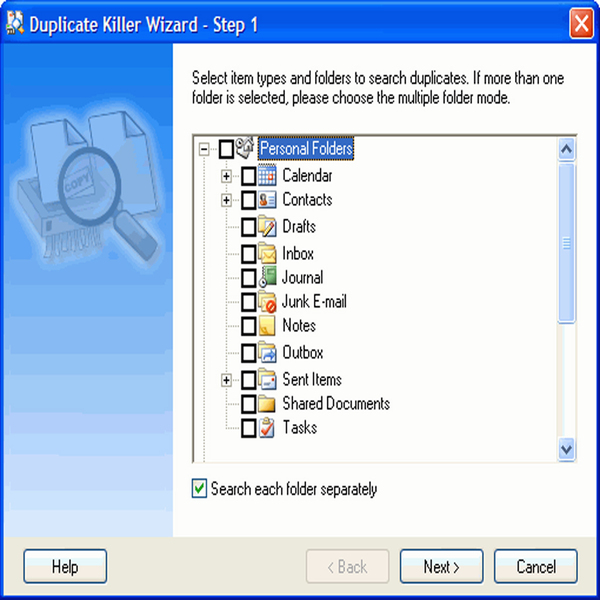The height and width of the screenshot is (600, 600).
Task: Click the Inbox envelope folder icon
Action: point(267,253)
